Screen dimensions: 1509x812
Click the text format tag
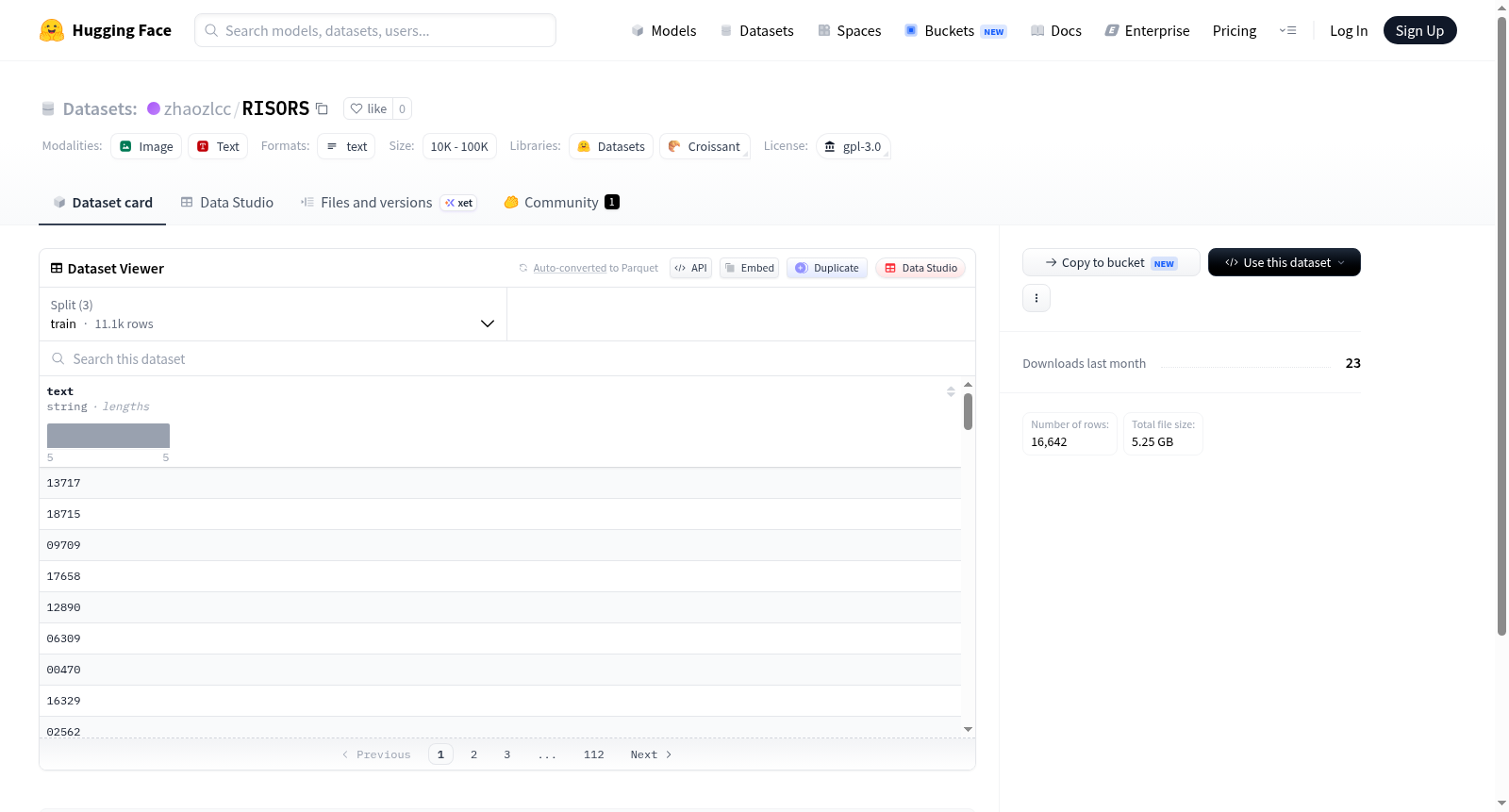(x=346, y=146)
